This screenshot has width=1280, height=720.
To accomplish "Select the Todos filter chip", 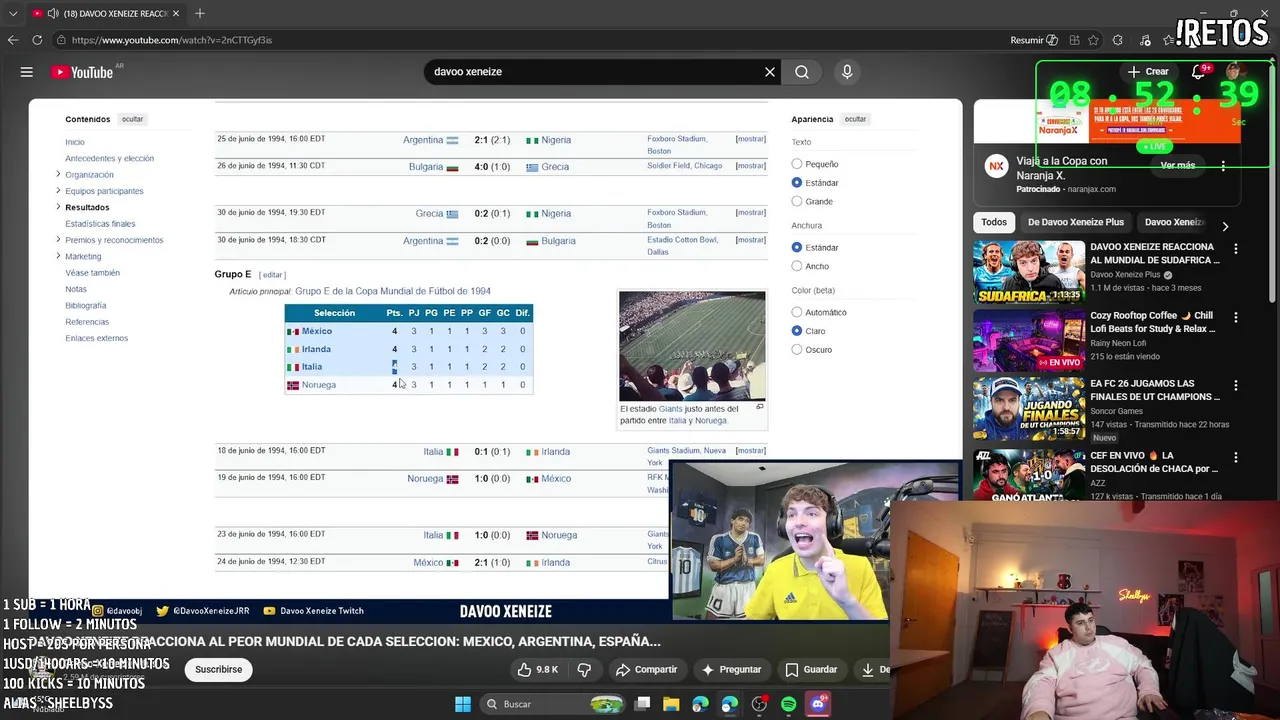I will [x=994, y=222].
